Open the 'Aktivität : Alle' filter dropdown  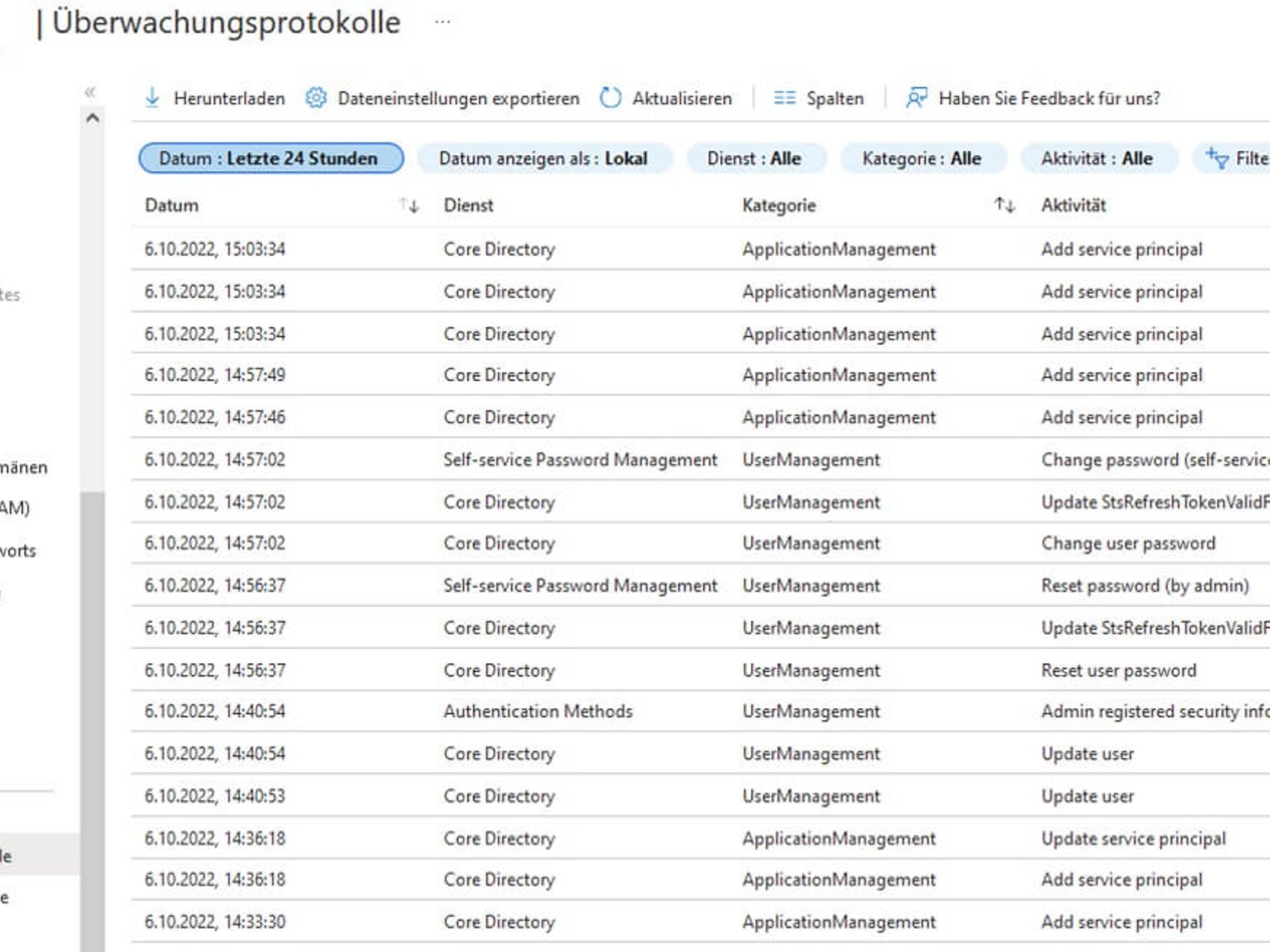click(1098, 158)
